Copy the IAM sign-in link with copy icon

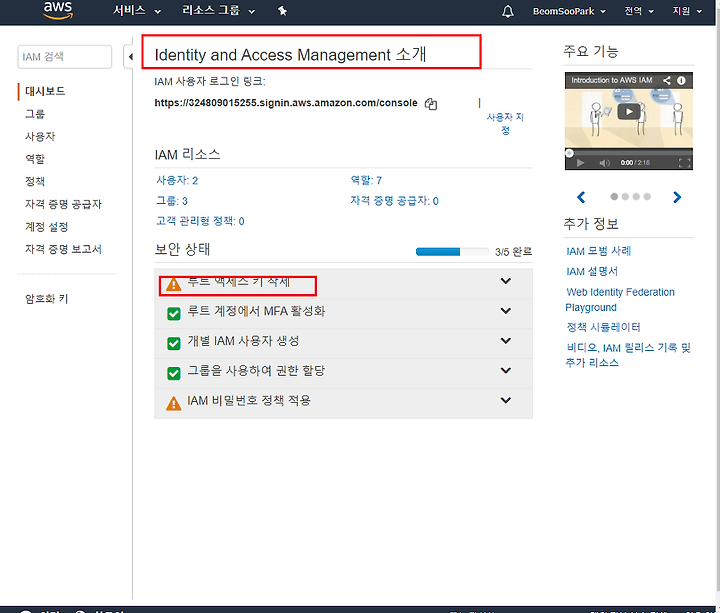tap(431, 104)
